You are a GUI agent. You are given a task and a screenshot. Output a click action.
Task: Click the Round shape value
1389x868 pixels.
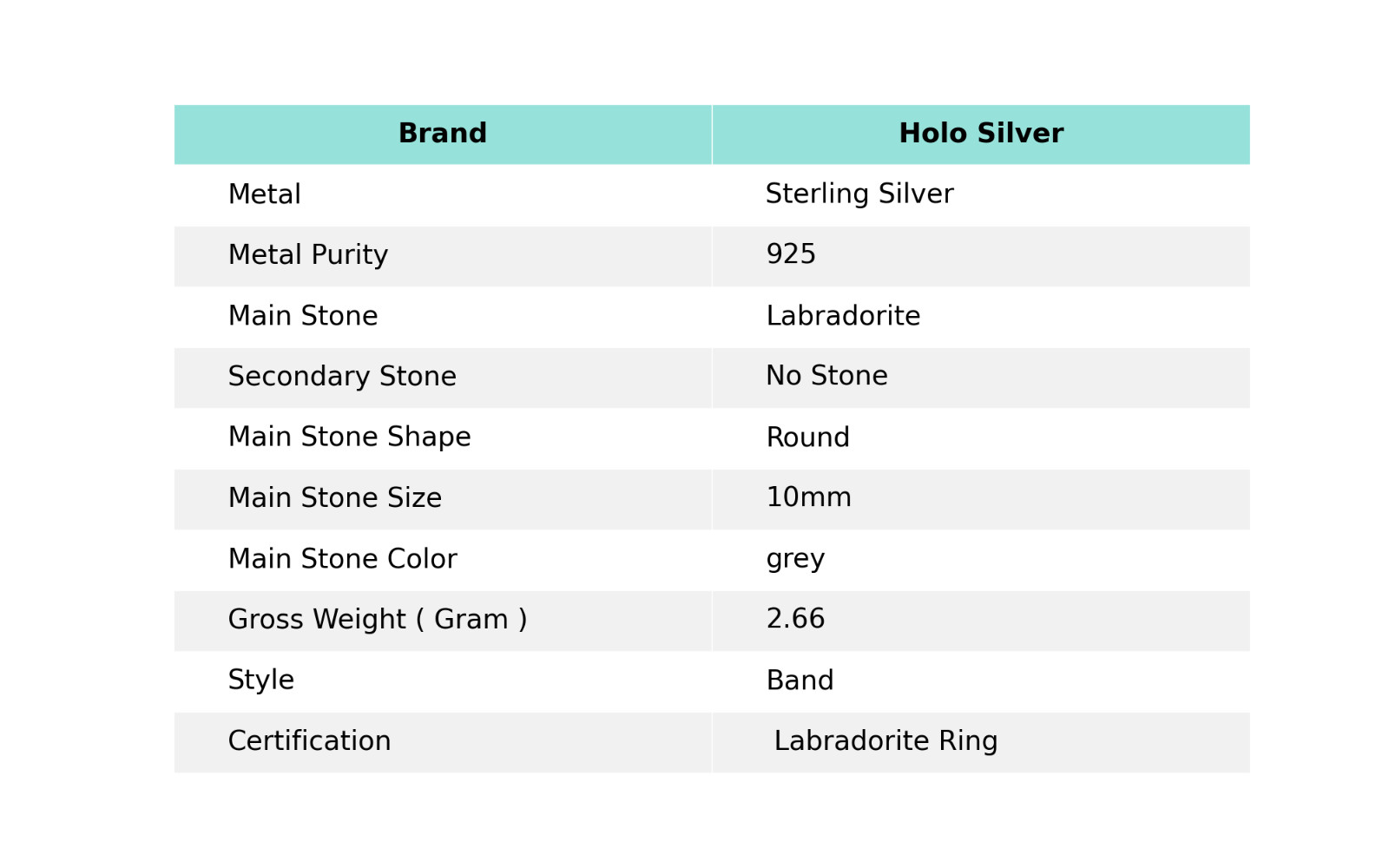[x=807, y=437]
